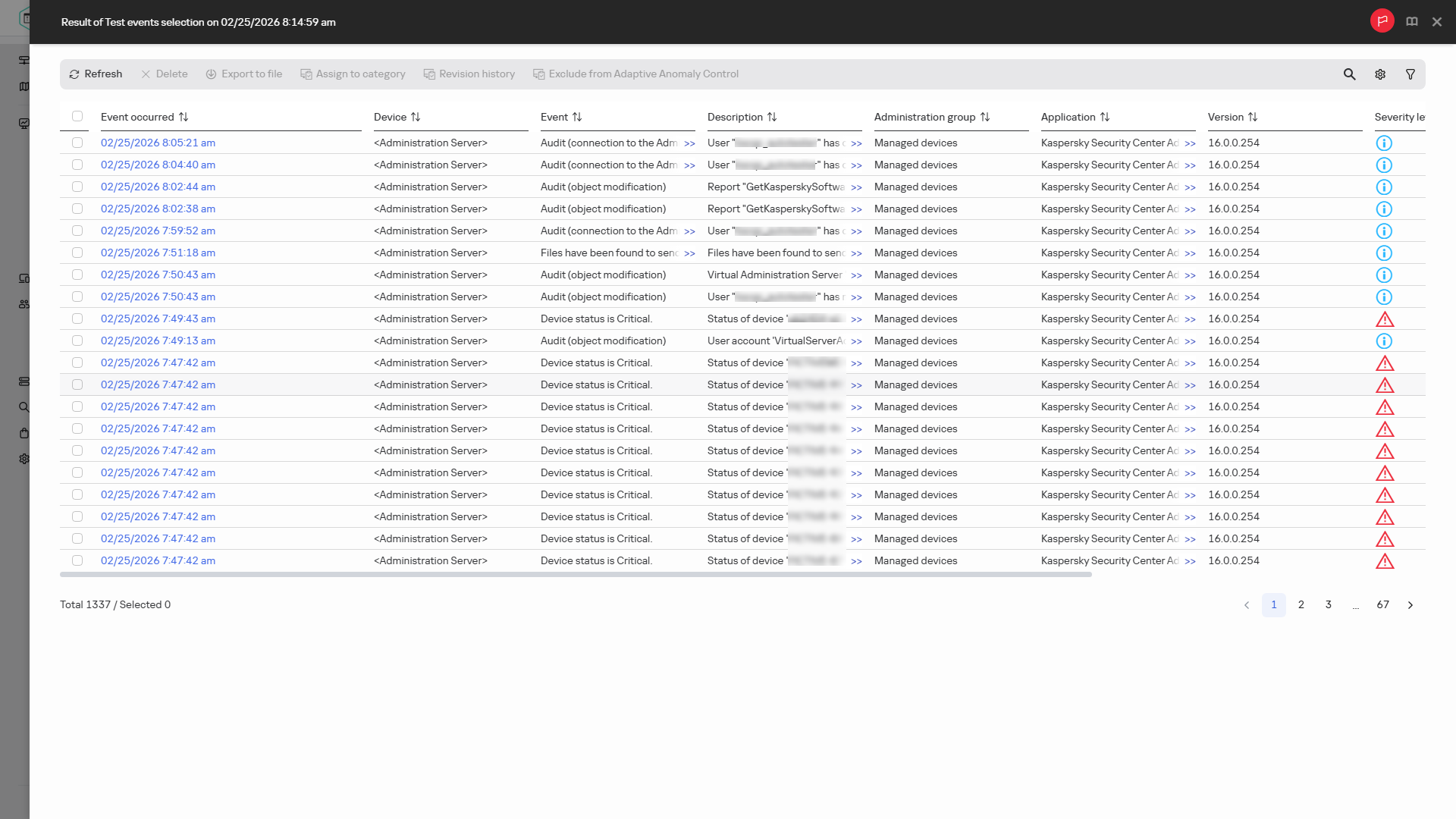Click the Refresh button

click(96, 74)
